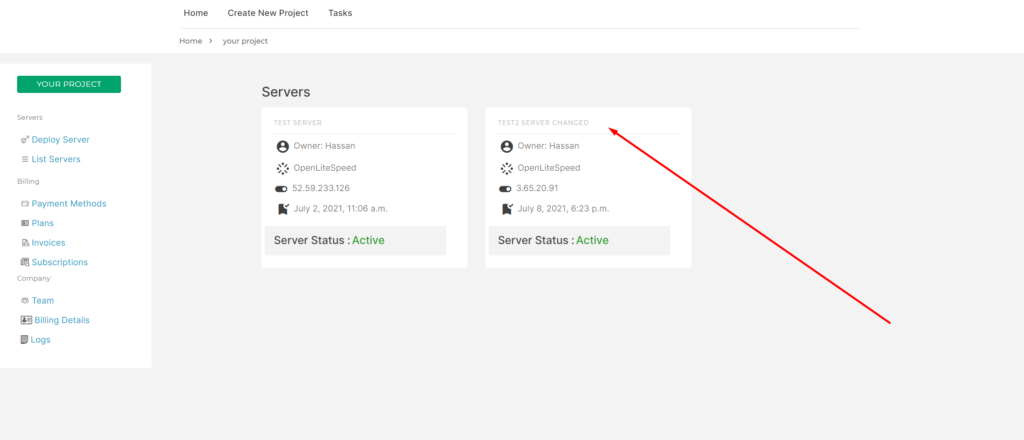Click the Team icon in sidebar
The image size is (1024, 440).
(x=25, y=301)
